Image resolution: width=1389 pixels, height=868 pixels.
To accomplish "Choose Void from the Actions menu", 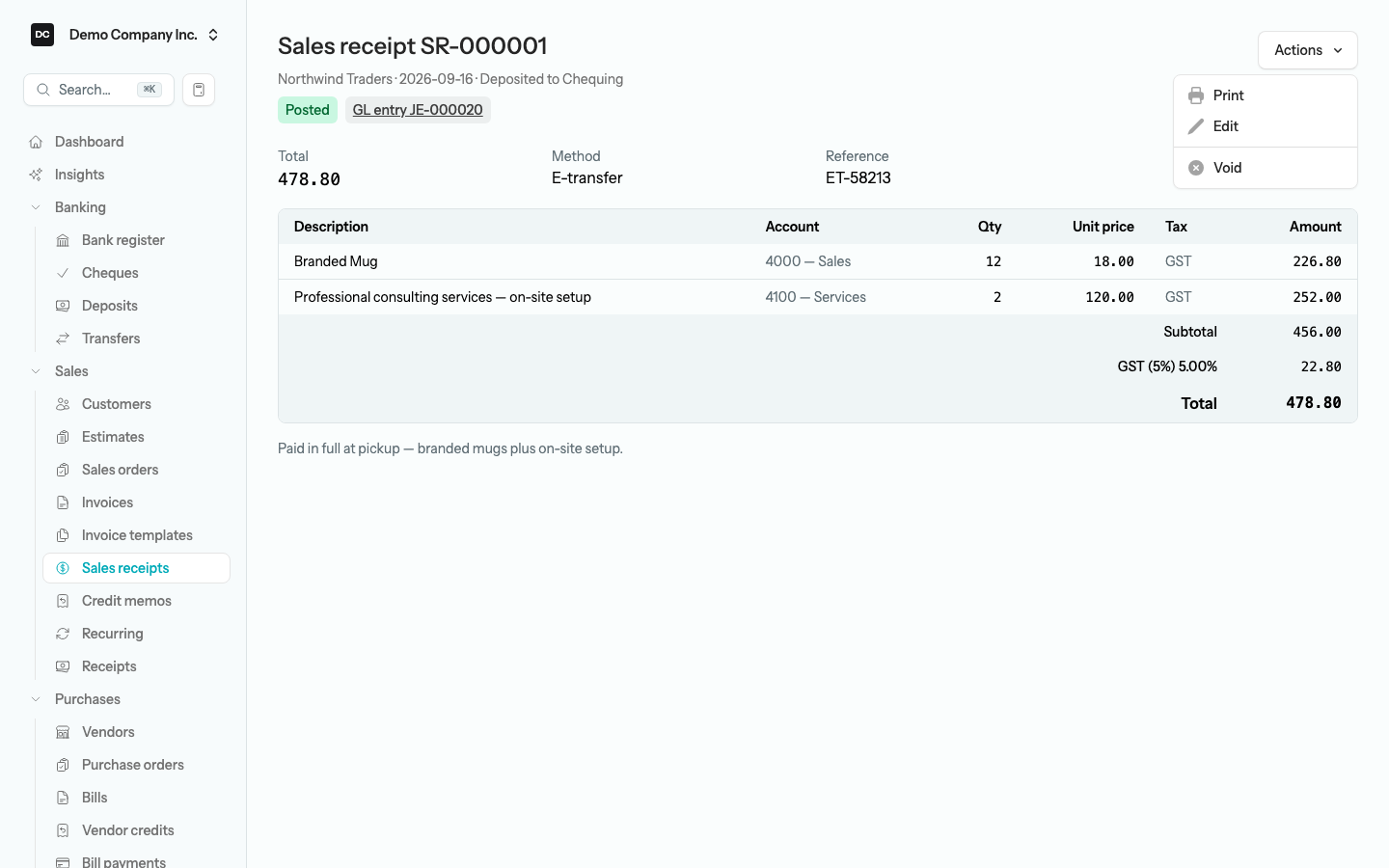I will pyautogui.click(x=1266, y=168).
